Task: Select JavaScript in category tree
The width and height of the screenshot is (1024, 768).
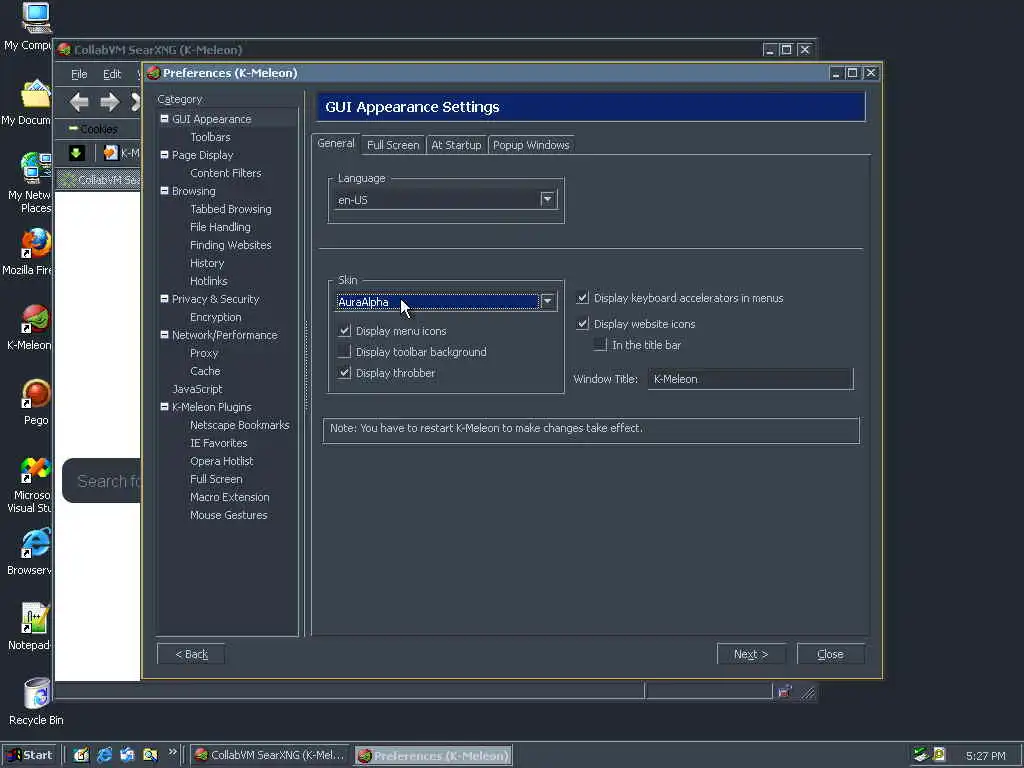Action: (x=197, y=389)
